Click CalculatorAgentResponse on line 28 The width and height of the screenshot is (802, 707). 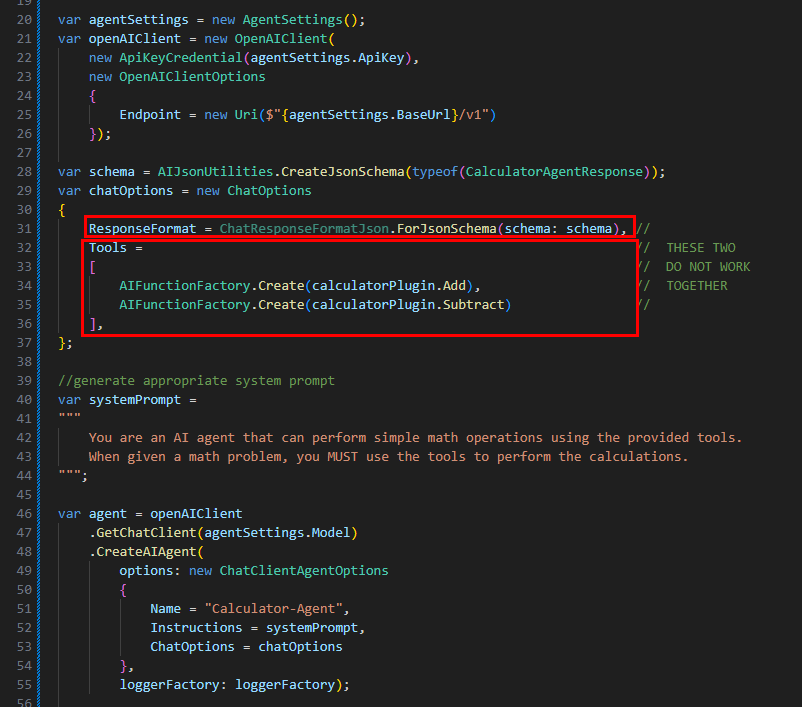click(x=554, y=172)
